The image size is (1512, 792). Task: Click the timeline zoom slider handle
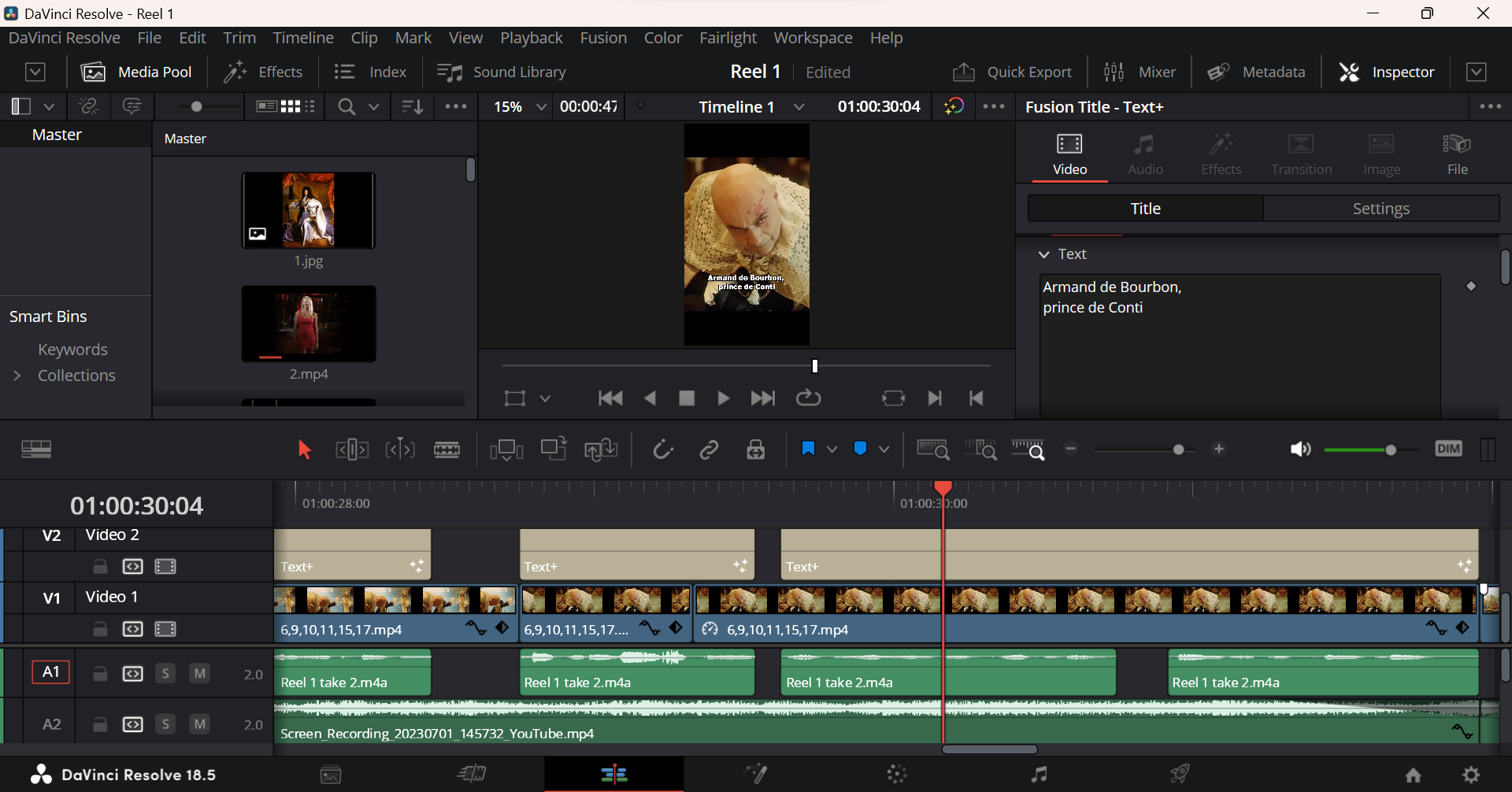click(x=1179, y=450)
